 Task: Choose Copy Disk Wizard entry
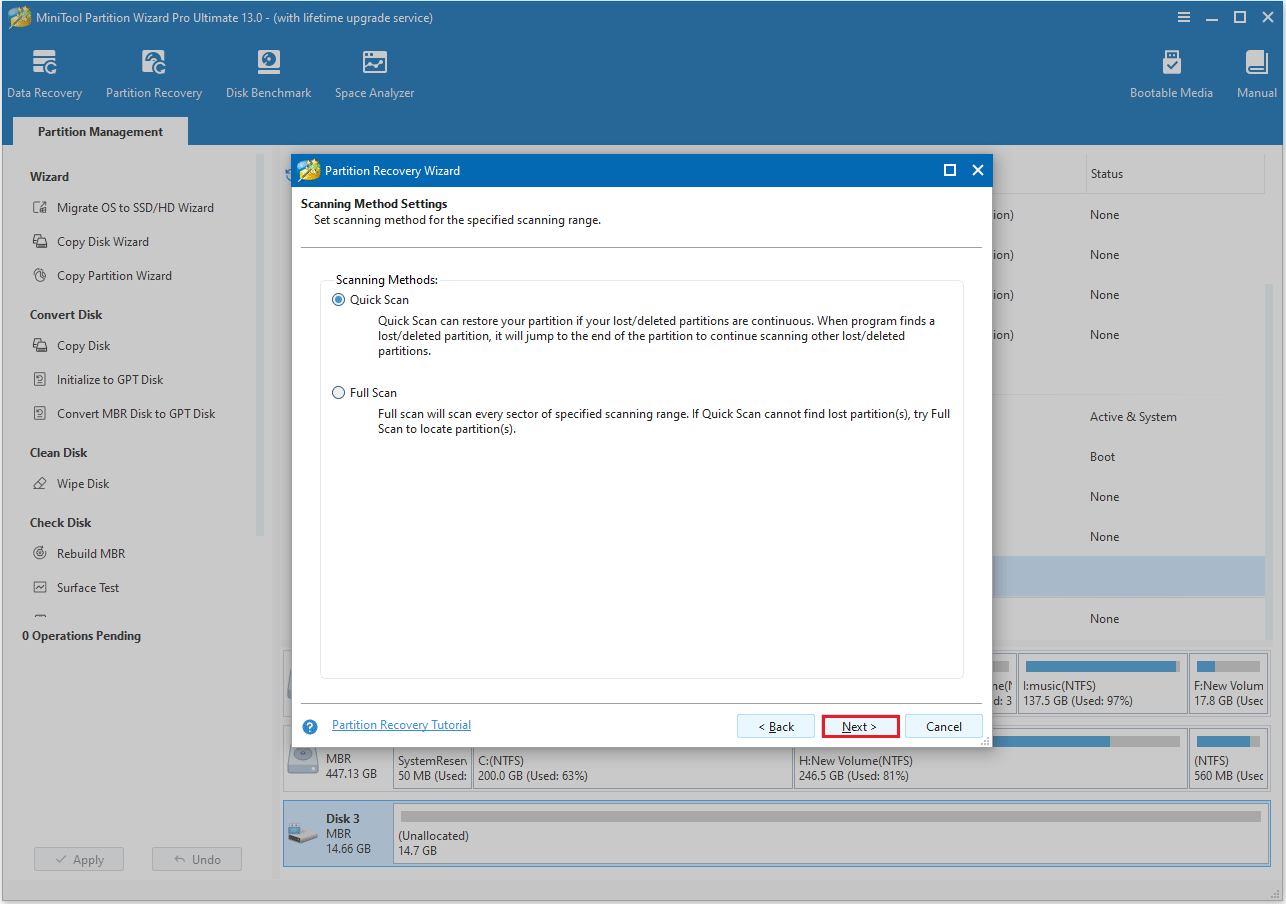[103, 242]
